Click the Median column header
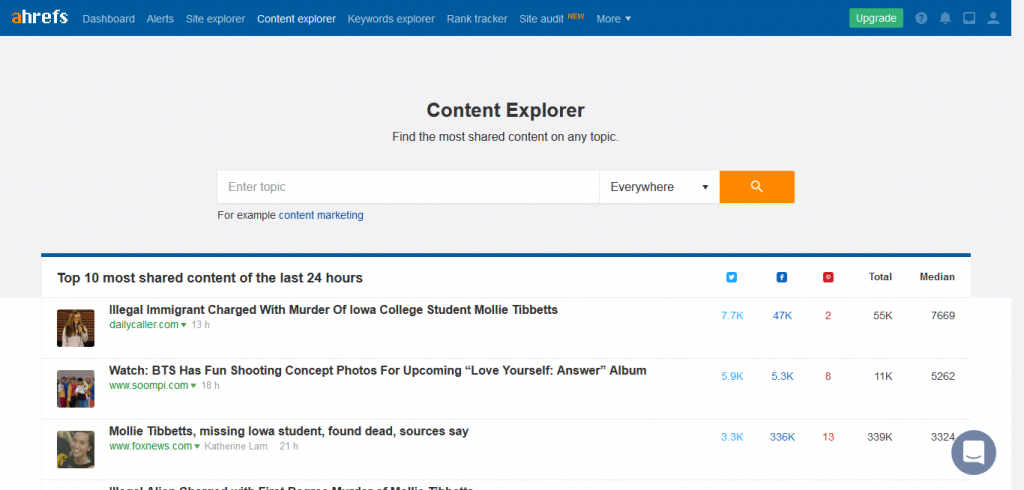The height and width of the screenshot is (490, 1024). pyautogui.click(x=937, y=277)
